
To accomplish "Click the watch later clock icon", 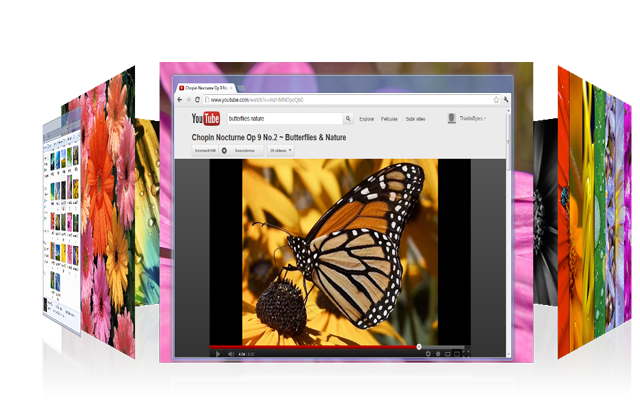I will click(x=438, y=354).
